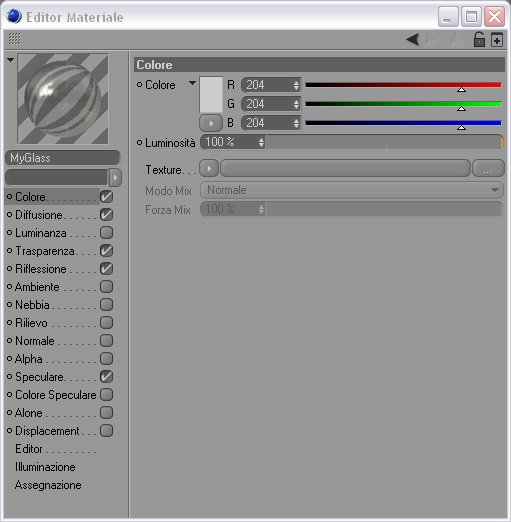
Task: Open the Riflessione channel page
Action: click(x=41, y=269)
